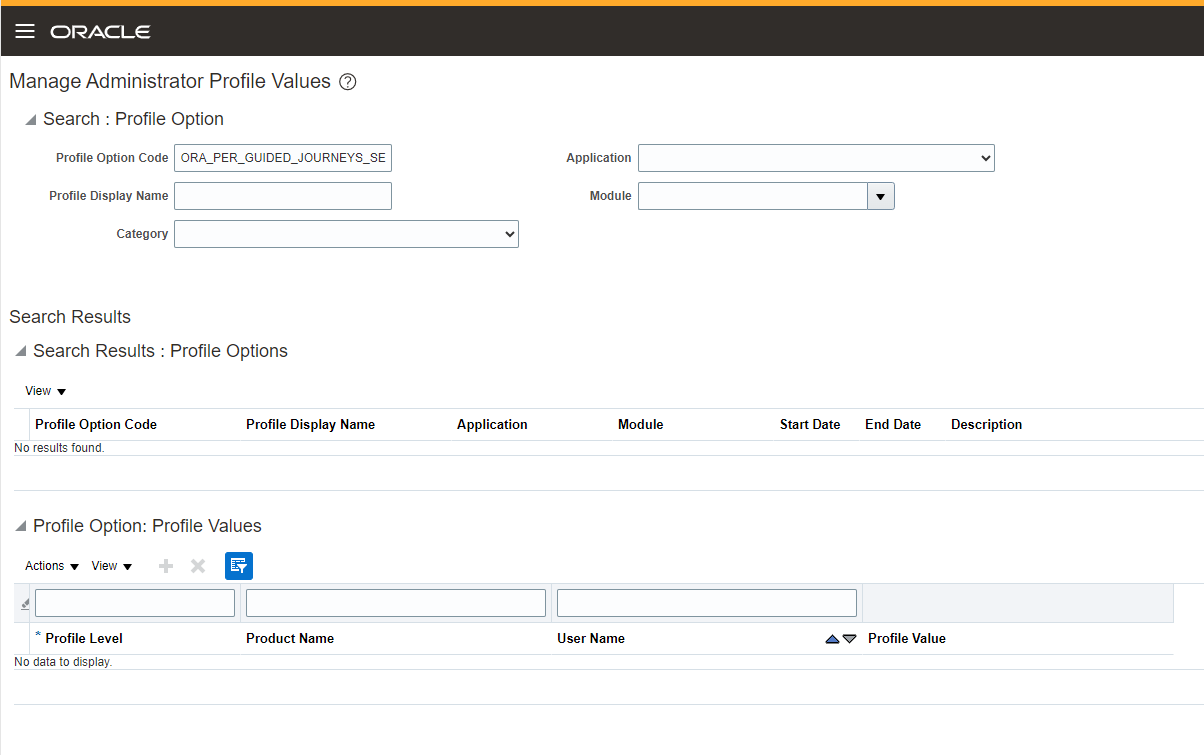
Task: Click the Module dropdown arrow button
Action: click(x=880, y=195)
